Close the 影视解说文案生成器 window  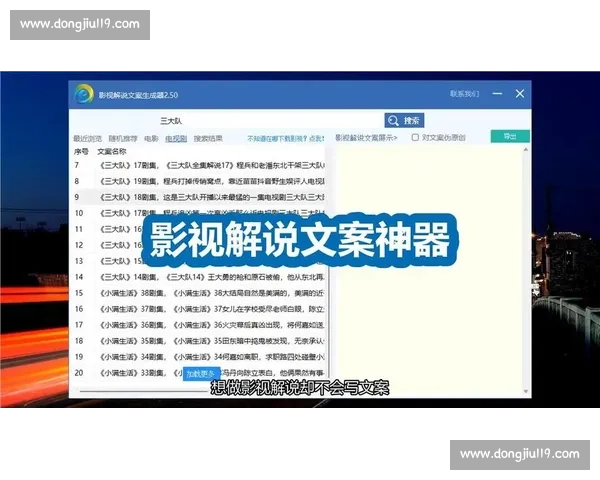click(520, 94)
